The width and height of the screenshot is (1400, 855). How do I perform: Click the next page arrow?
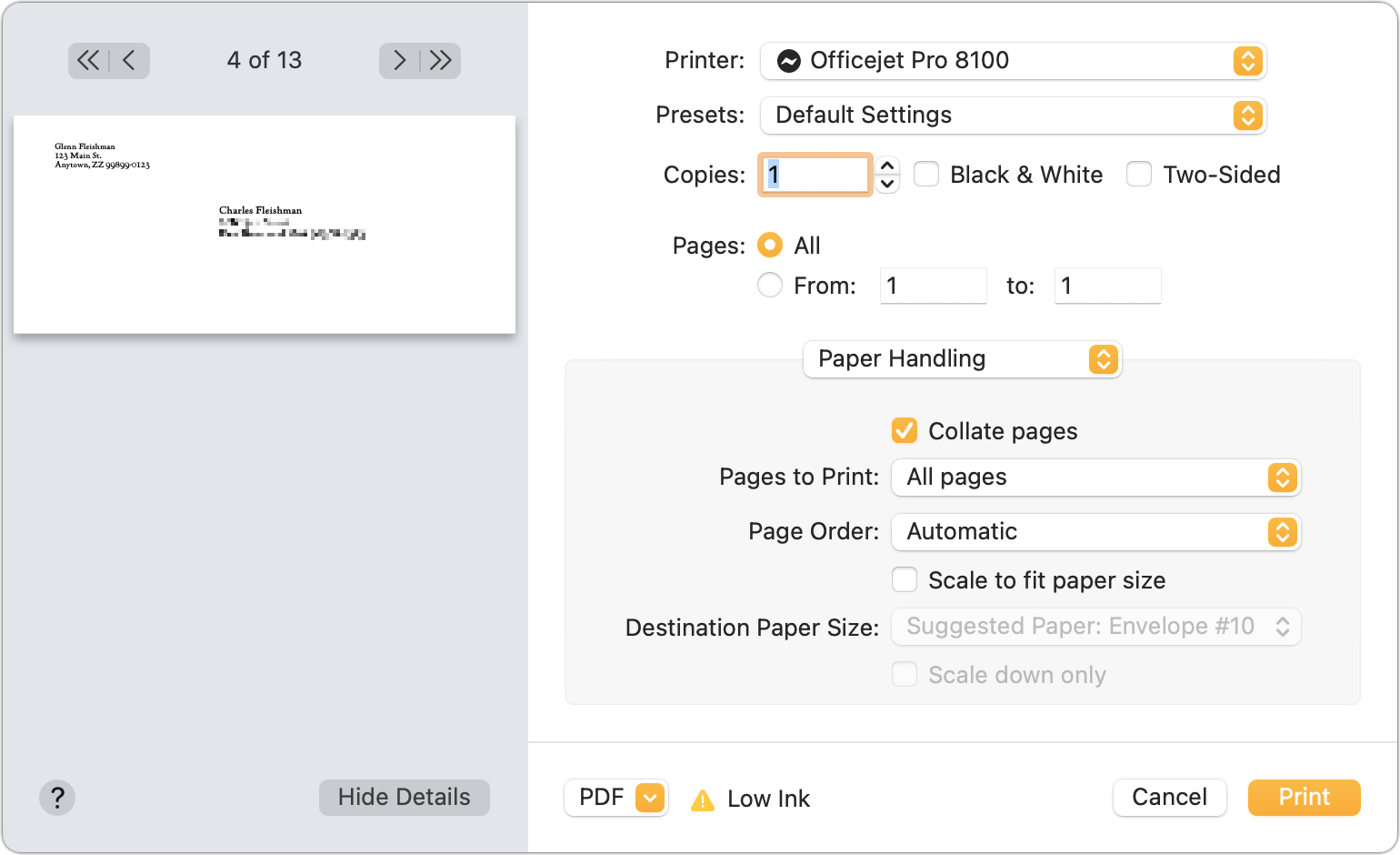pyautogui.click(x=399, y=60)
